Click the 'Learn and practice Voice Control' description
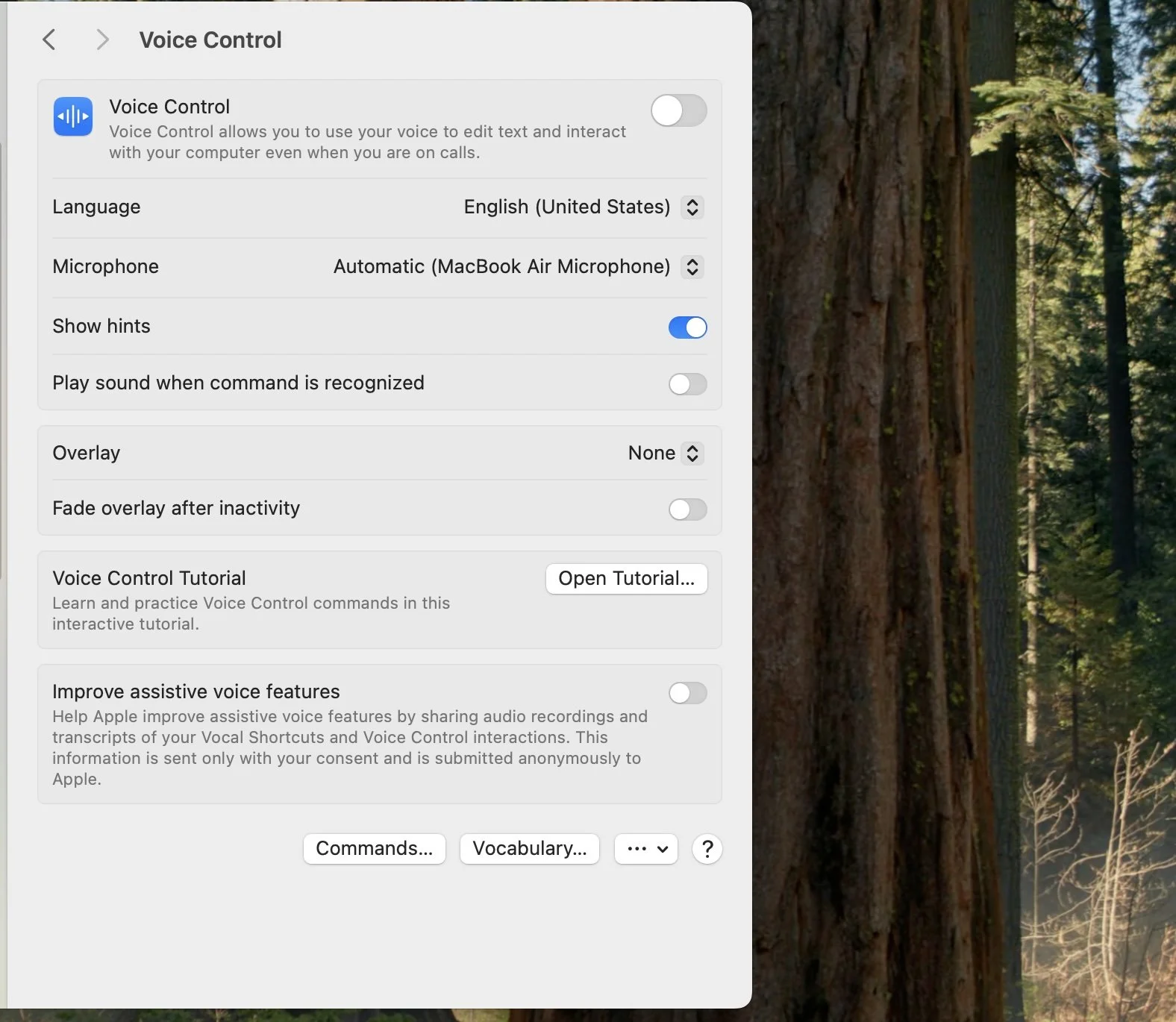Image resolution: width=1176 pixels, height=1022 pixels. [x=251, y=613]
